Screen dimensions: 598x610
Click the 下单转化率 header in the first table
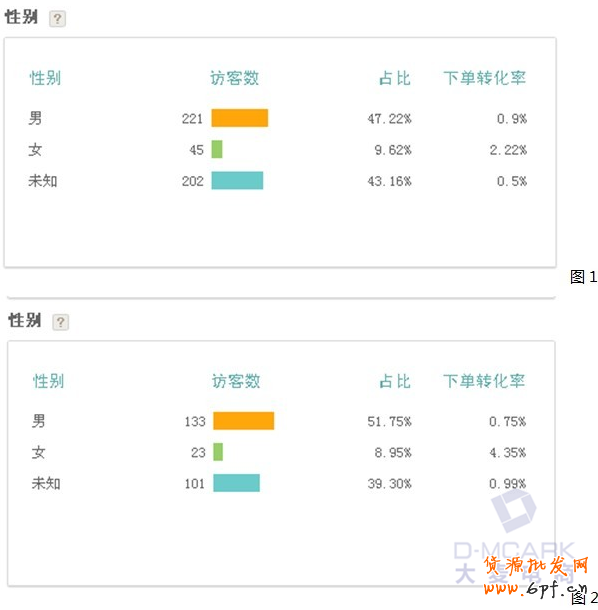click(485, 78)
